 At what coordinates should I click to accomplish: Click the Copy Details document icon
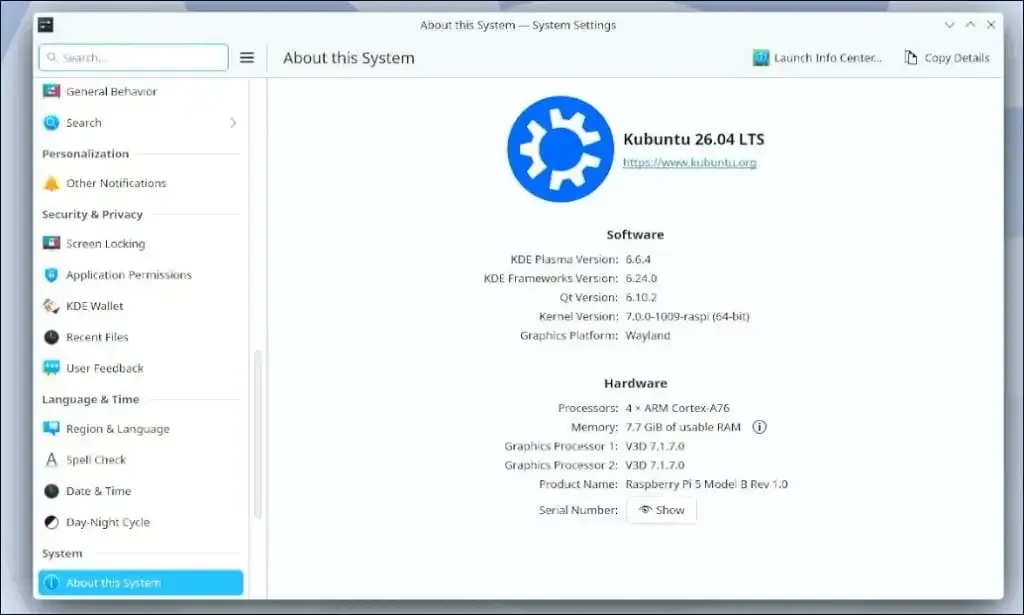910,57
